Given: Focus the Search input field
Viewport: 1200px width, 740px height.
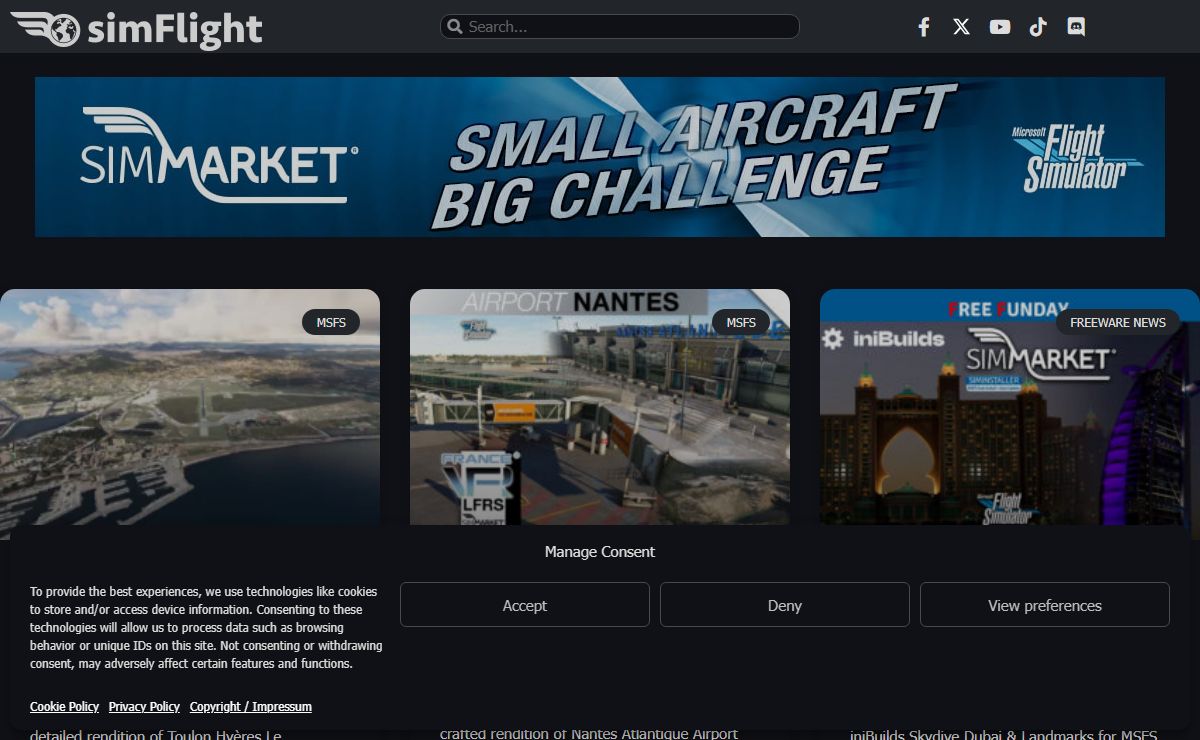Looking at the screenshot, I should click(620, 27).
